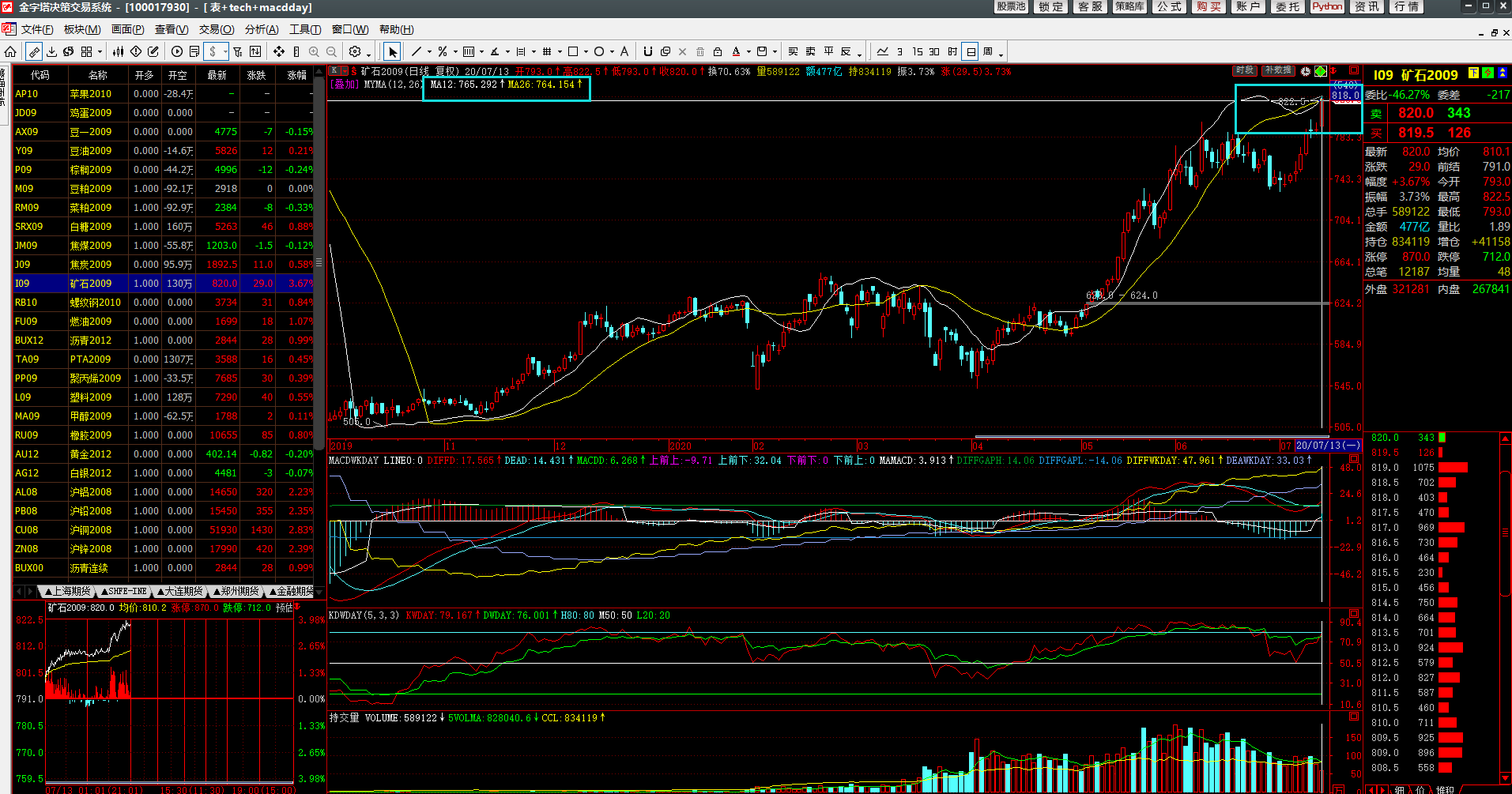
Task: Click the 补数据 button above chart
Action: (1277, 71)
